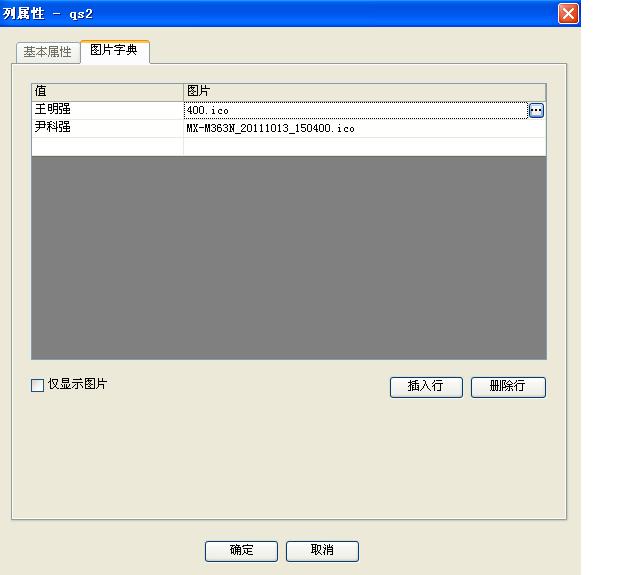Screen dimensions: 640x575
Task: Select the 图片字典 tab
Action: click(x=115, y=51)
